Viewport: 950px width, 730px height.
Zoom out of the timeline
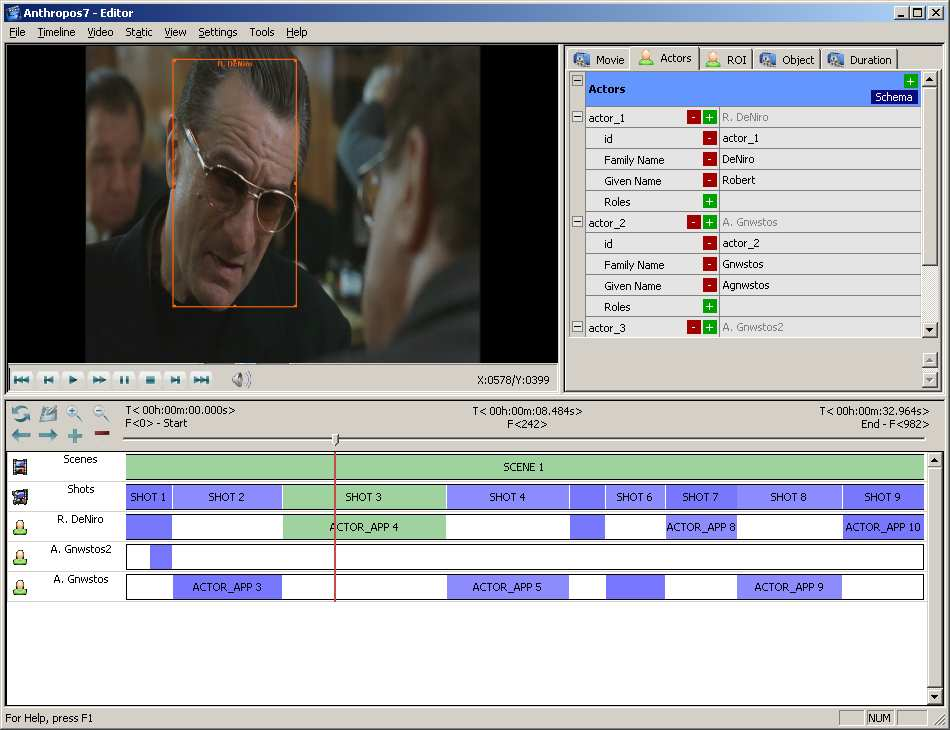pyautogui.click(x=101, y=414)
